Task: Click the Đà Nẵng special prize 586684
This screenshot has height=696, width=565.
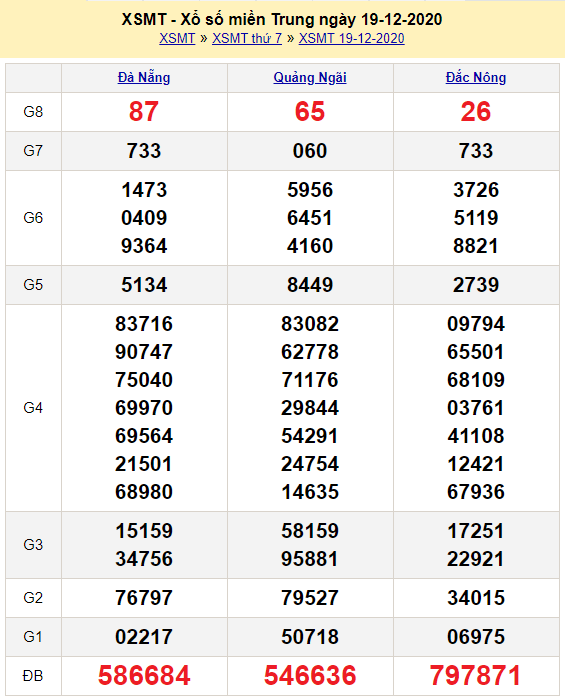Action: 144,675
